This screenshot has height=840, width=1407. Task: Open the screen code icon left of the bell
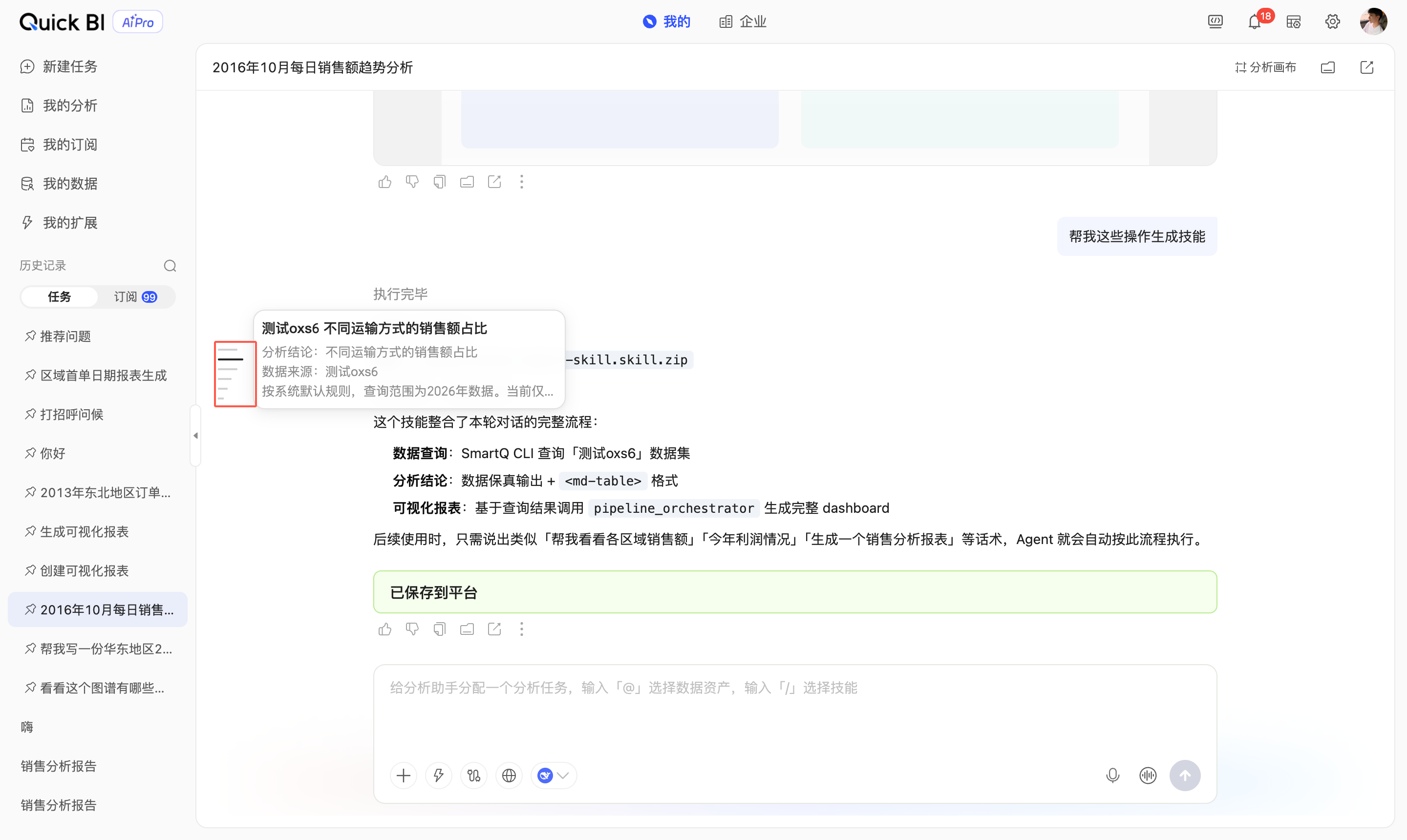click(x=1215, y=21)
